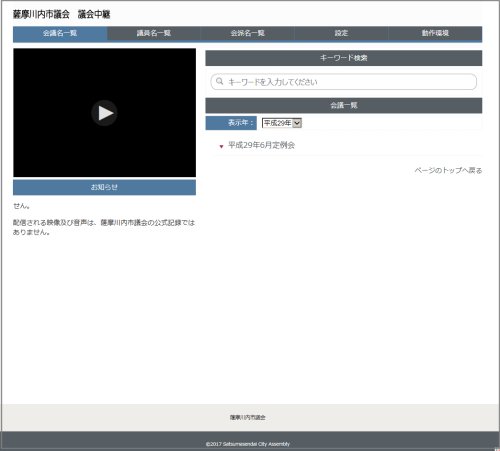Screen dimensions: 500x451
Task: Click the 薩摩川内市議会 議会中継 page title
Action: pos(62,14)
